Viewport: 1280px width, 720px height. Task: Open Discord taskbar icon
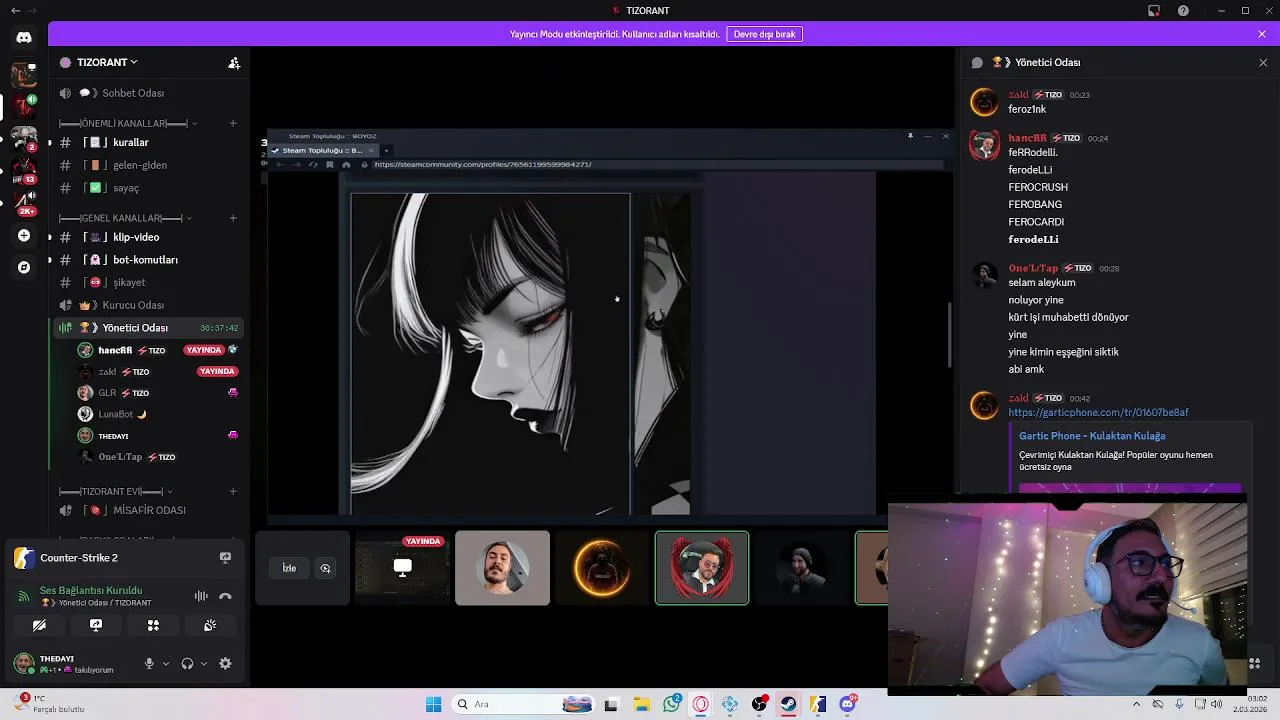[x=848, y=704]
